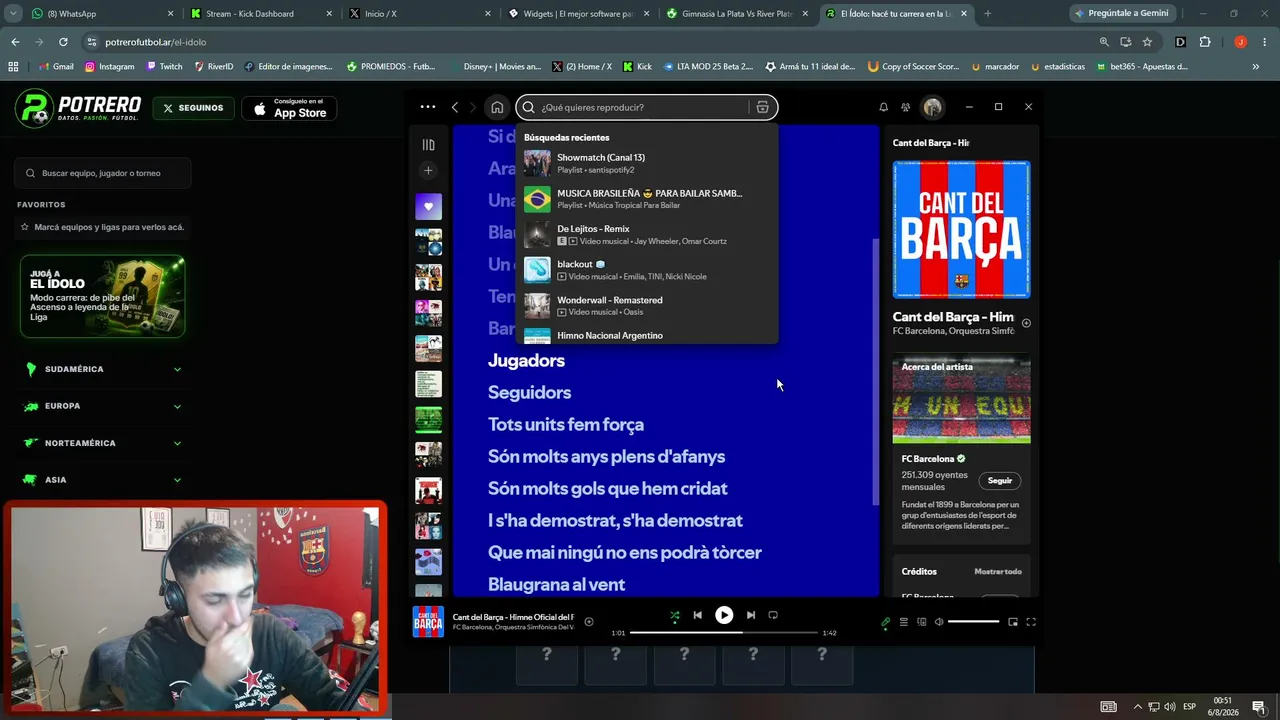Switch to WhatsApp browser tab
Viewport: 1280px width, 720px height.
103,14
